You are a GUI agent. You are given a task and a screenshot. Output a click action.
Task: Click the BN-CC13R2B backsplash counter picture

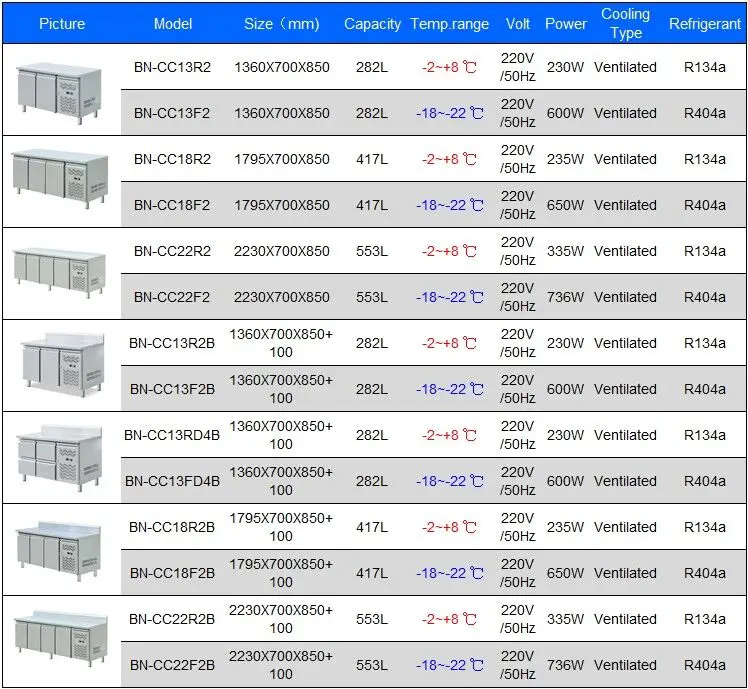(62, 365)
